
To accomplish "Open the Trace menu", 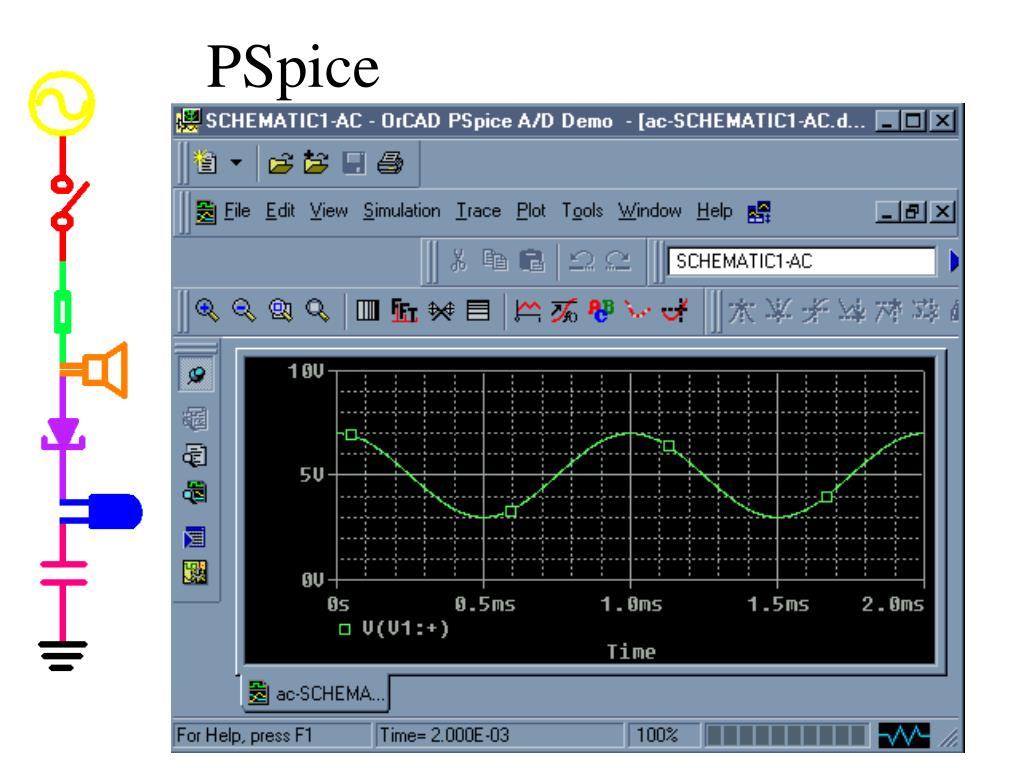I will tap(478, 211).
